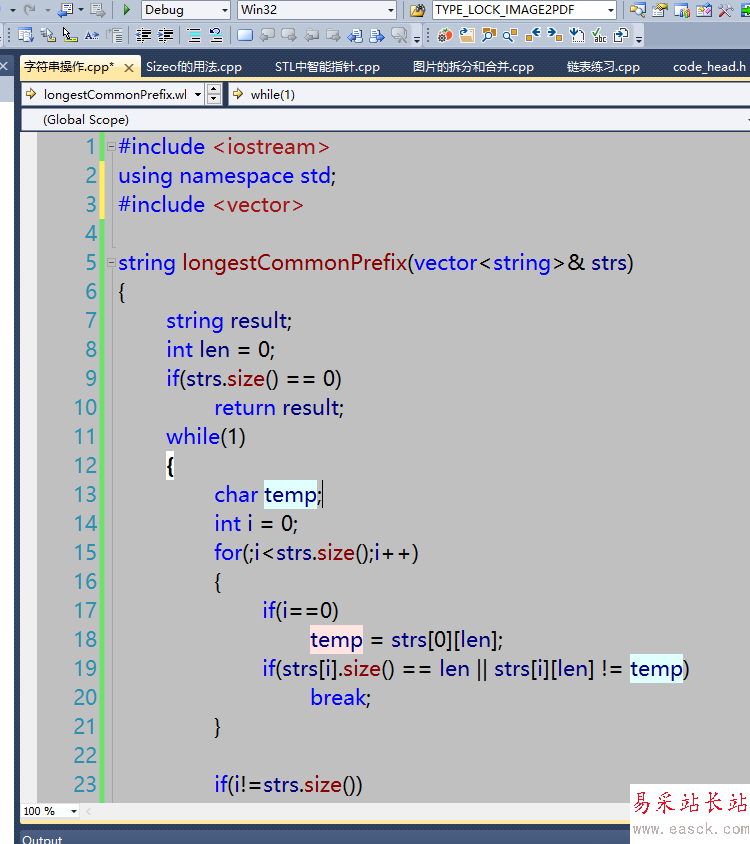The height and width of the screenshot is (844, 750).
Task: Switch to the STL中智能指针.cpp tab
Action: [x=327, y=67]
